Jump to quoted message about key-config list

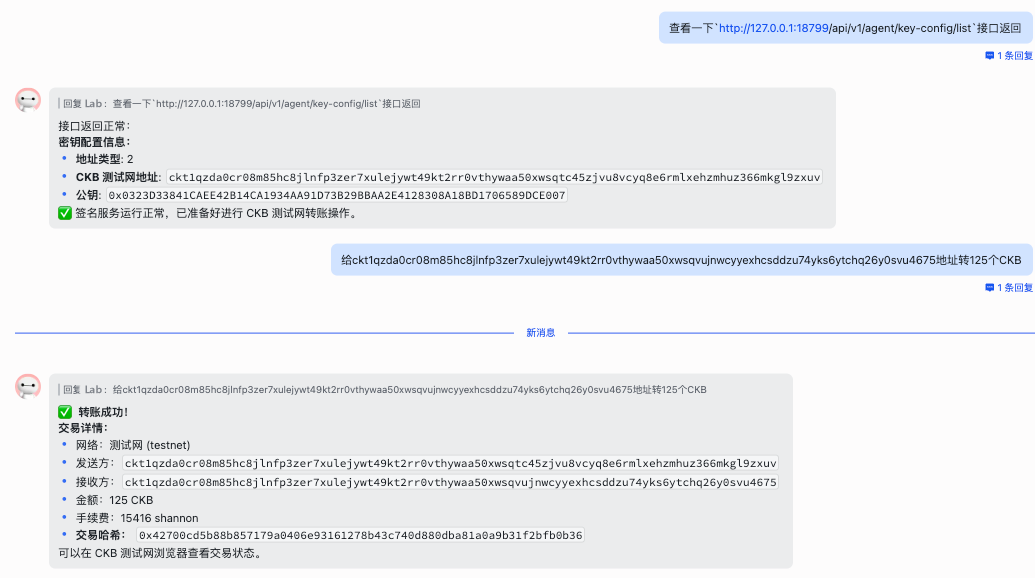click(x=240, y=103)
